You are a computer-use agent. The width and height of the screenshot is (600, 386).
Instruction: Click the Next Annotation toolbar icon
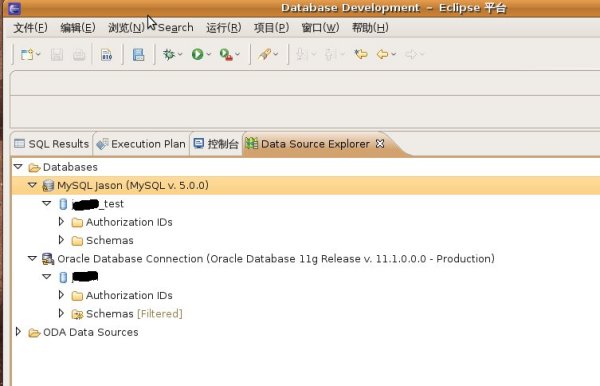[302, 55]
